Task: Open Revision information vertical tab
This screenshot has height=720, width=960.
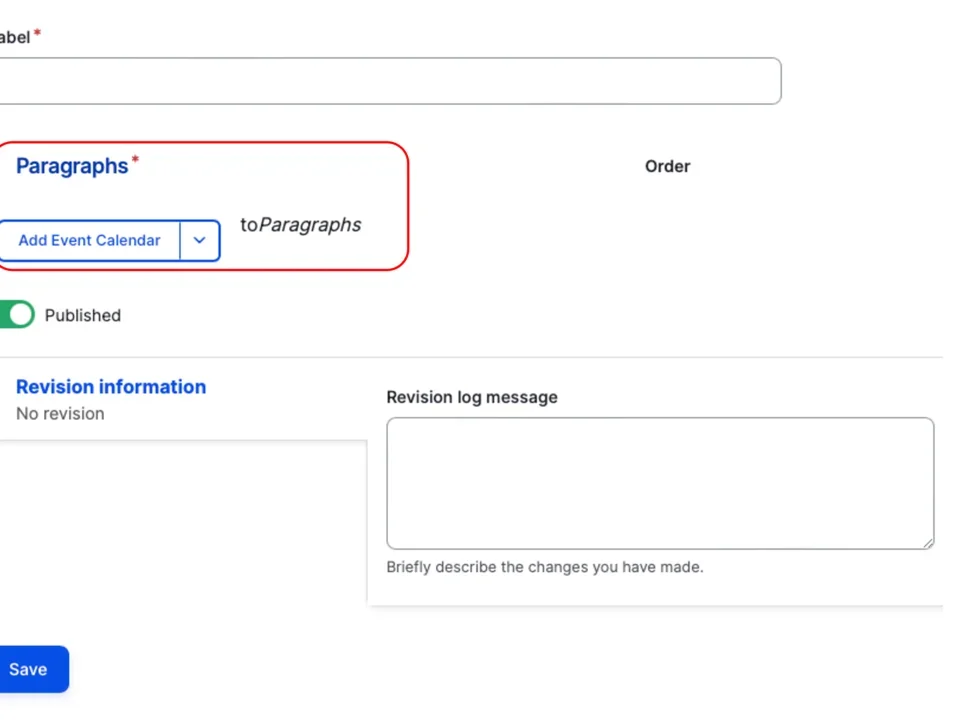Action: pos(110,387)
